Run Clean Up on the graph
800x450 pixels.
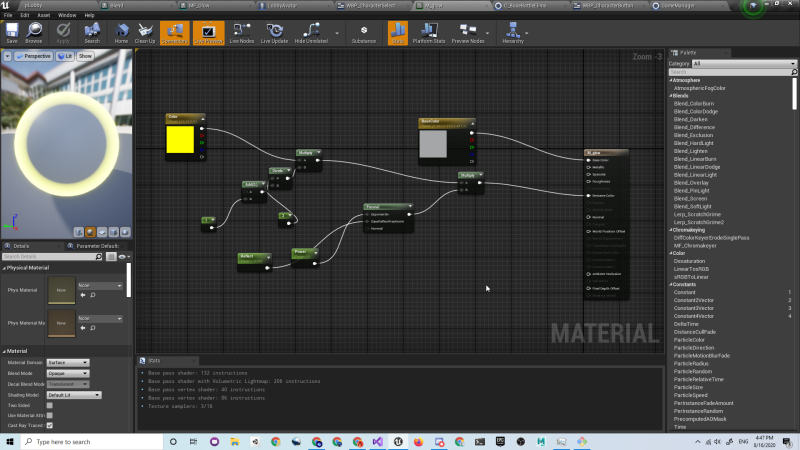(x=145, y=33)
